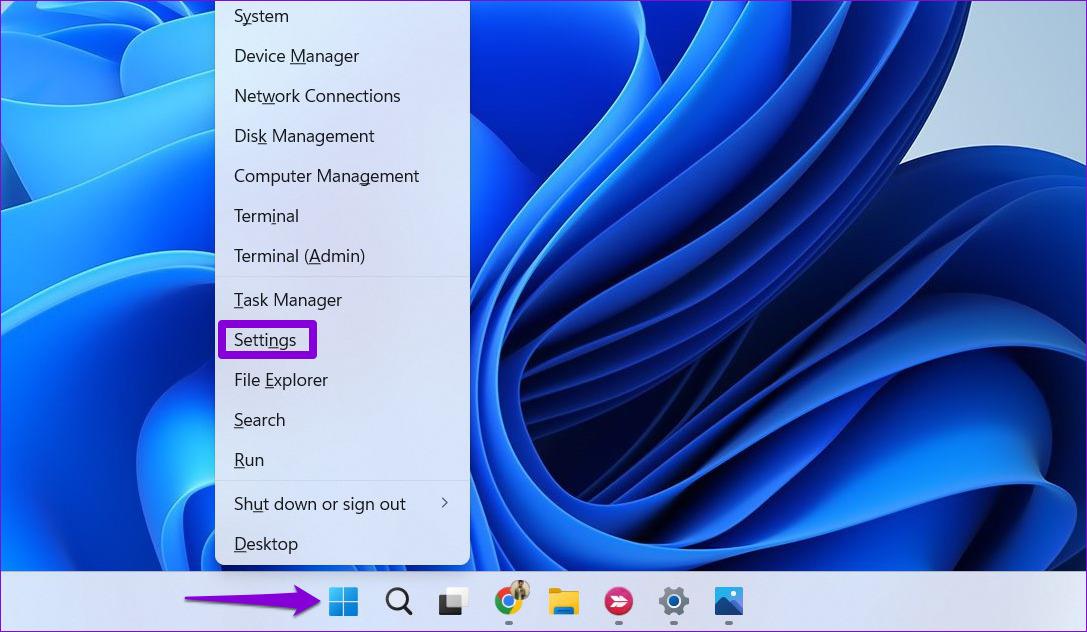Open Terminal from the menu

coord(266,216)
